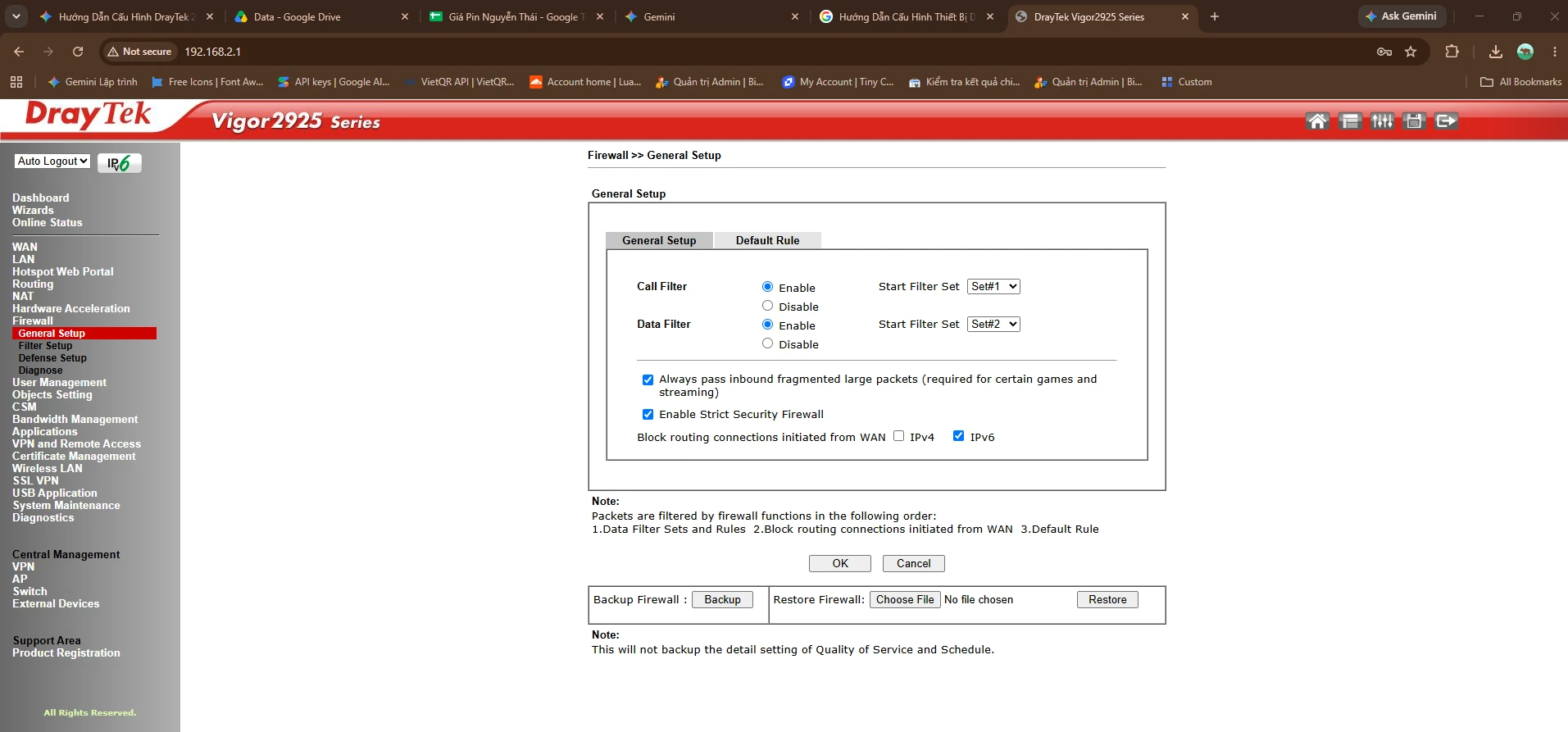Open the Auto Logout dropdown
This screenshot has height=732, width=1568.
click(x=52, y=161)
